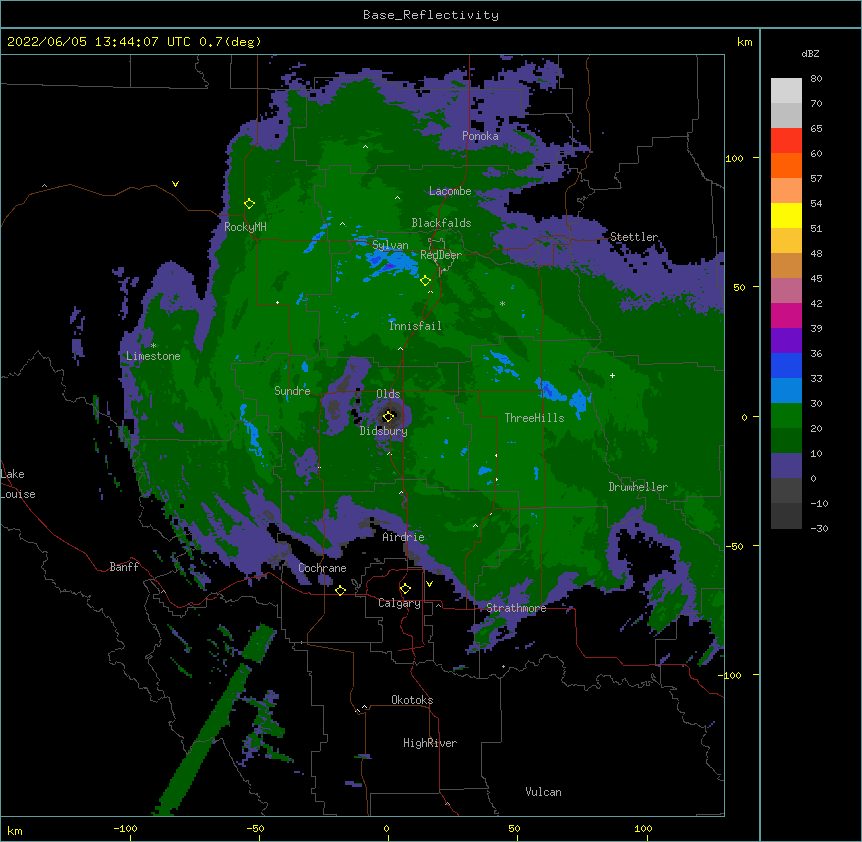The height and width of the screenshot is (842, 862).
Task: Click the yellow marker near RockyMH
Action: pos(249,203)
